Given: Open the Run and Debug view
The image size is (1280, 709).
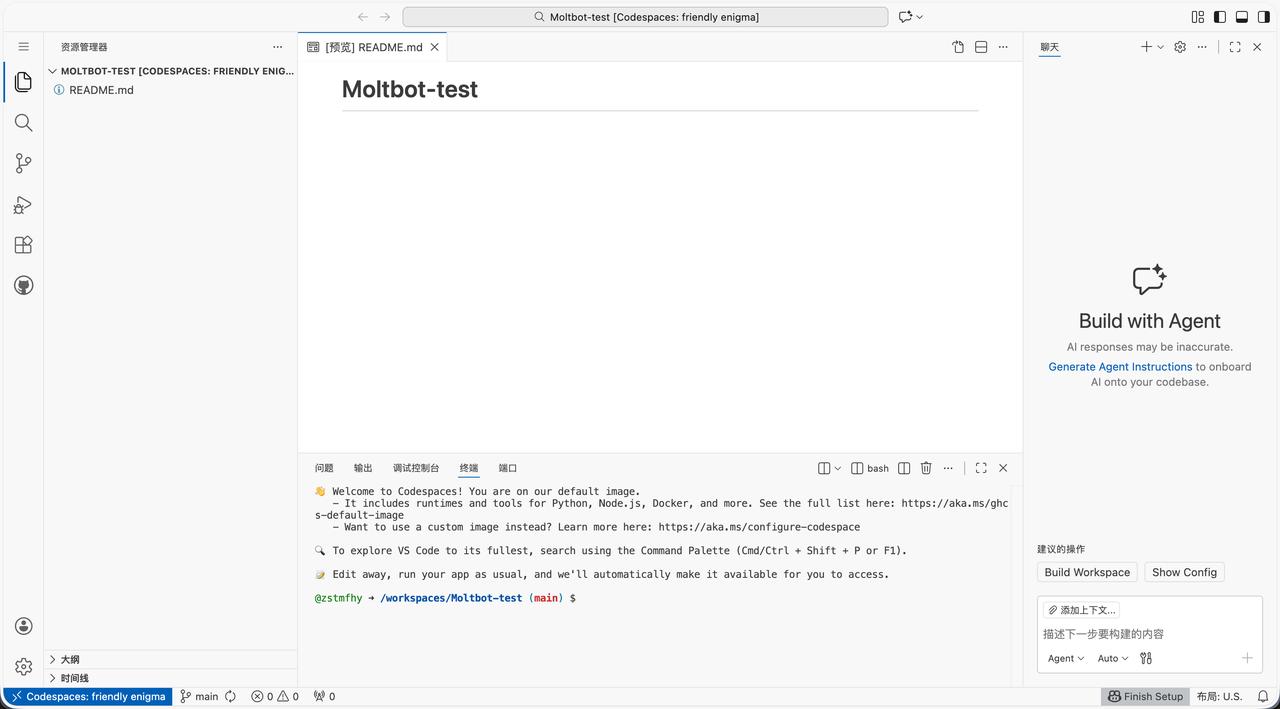Looking at the screenshot, I should tap(23, 204).
